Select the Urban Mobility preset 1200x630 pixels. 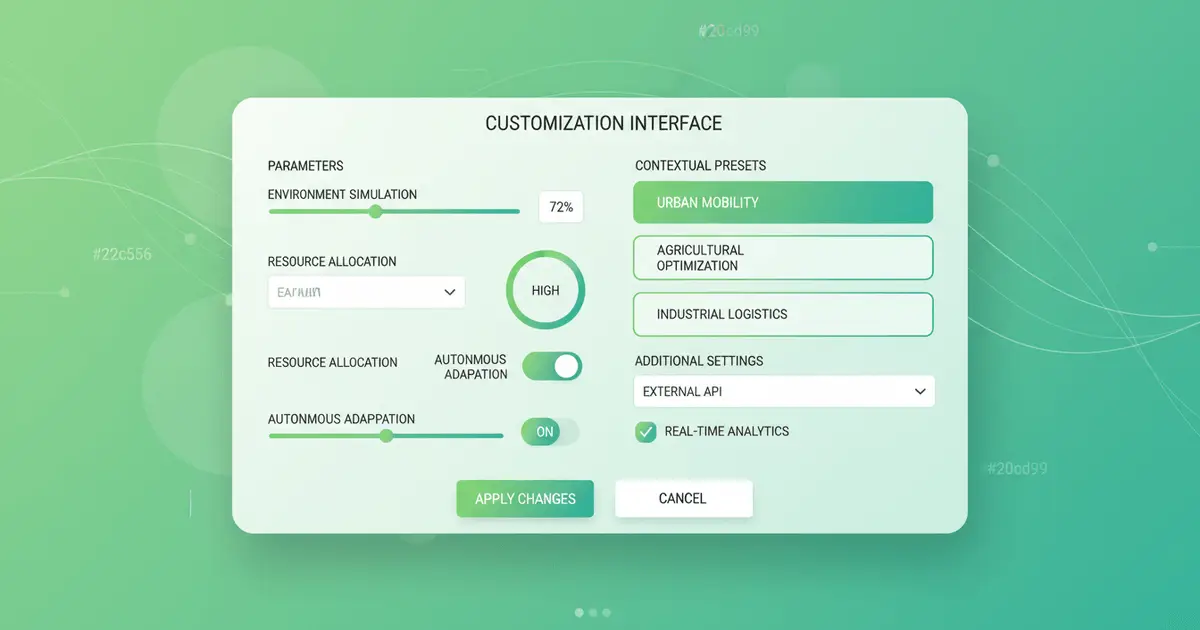click(783, 202)
